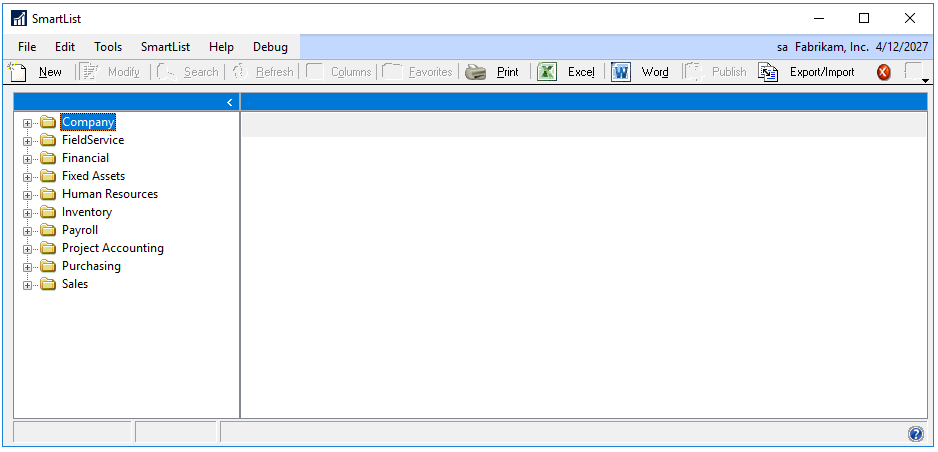
Task: Click the Word button label
Action: click(x=655, y=72)
